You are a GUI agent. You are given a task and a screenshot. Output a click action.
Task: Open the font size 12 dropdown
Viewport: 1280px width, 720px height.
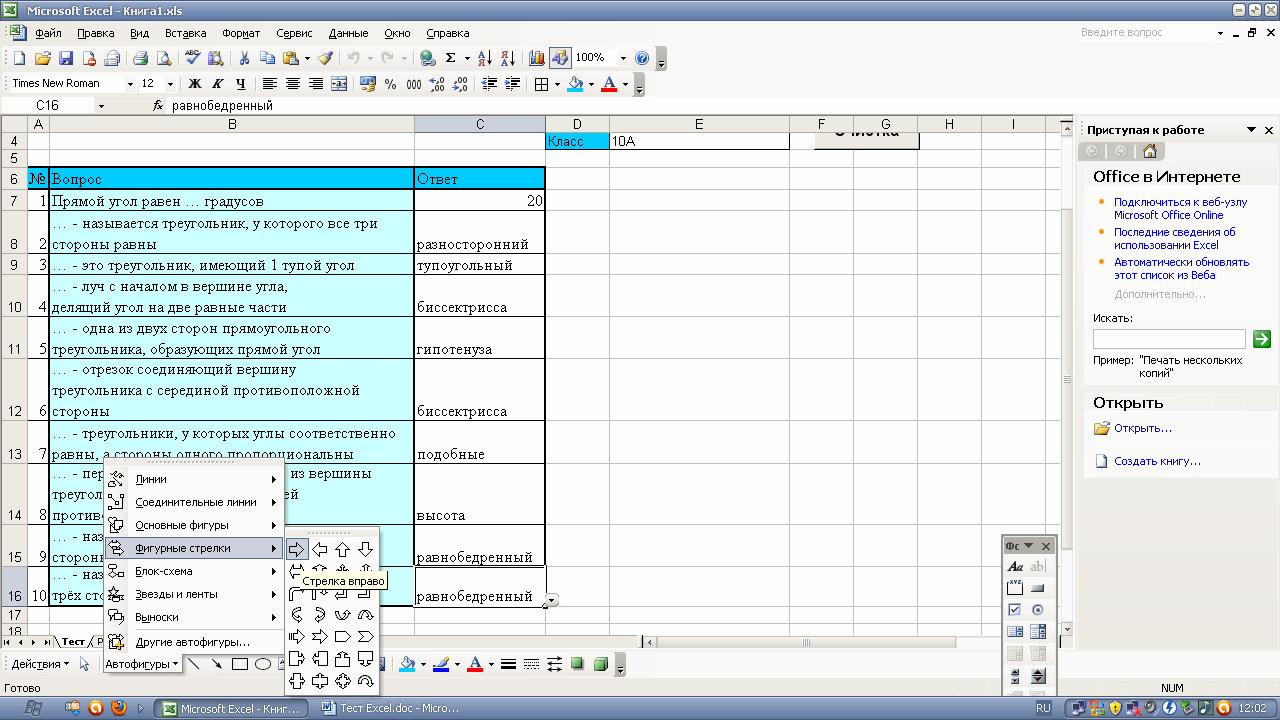tap(169, 84)
